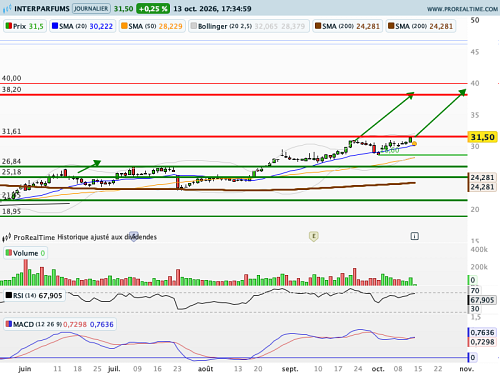500x375 pixels.
Task: Click the chart logo icon beside INTERPARFUMS
Action: click(7, 8)
